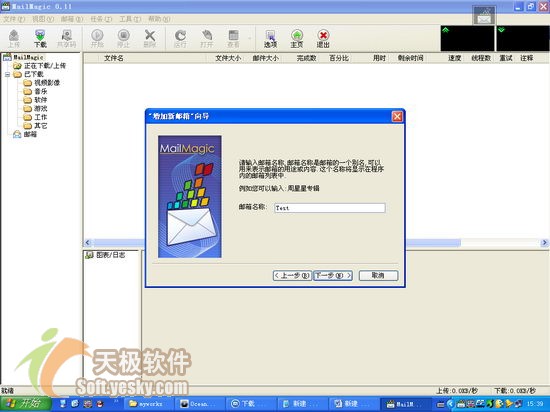Collapse the 已下载 folder tree node
The image size is (550, 412).
pyautogui.click(x=7, y=74)
